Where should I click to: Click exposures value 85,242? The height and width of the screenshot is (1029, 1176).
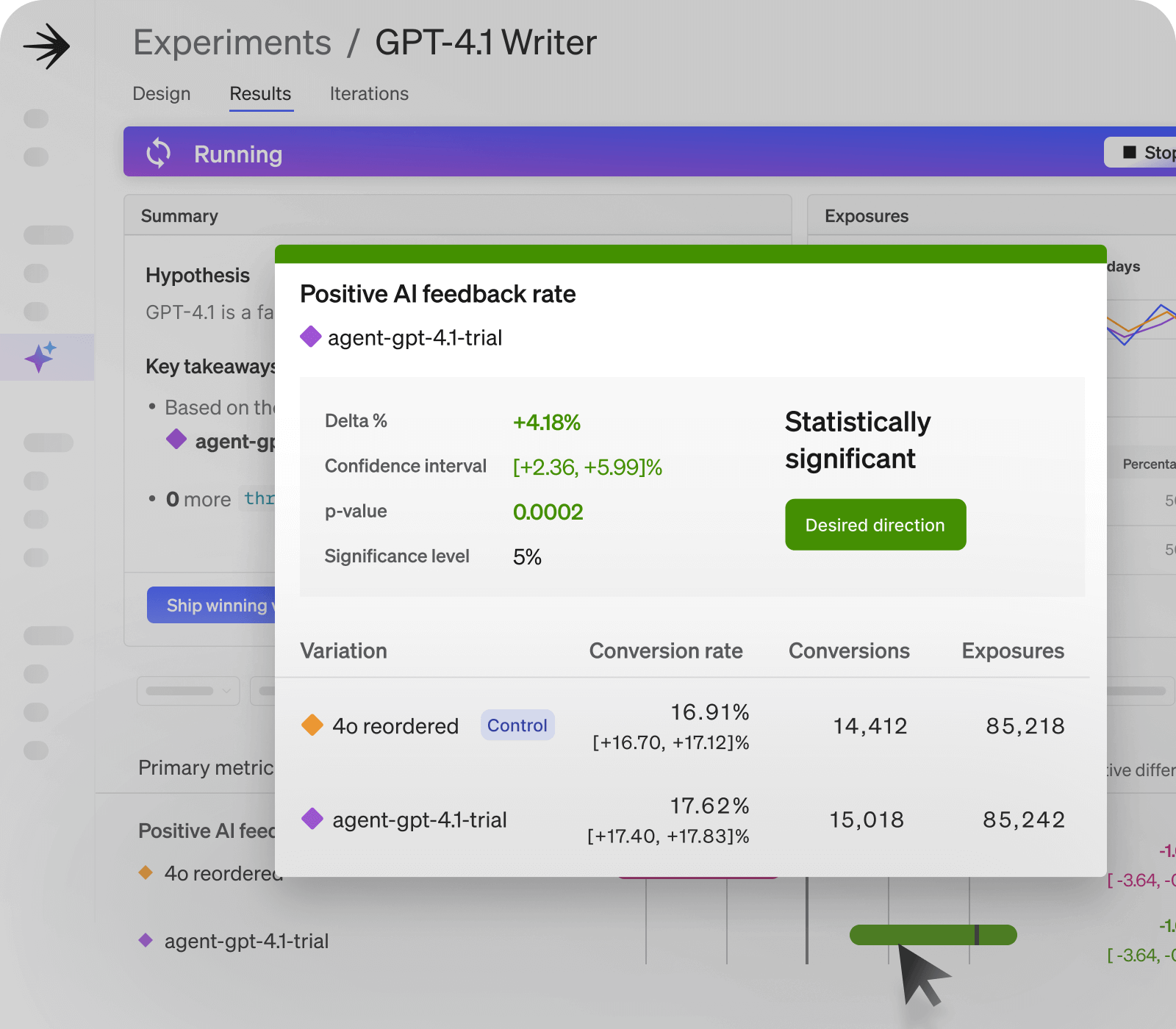(x=1024, y=820)
